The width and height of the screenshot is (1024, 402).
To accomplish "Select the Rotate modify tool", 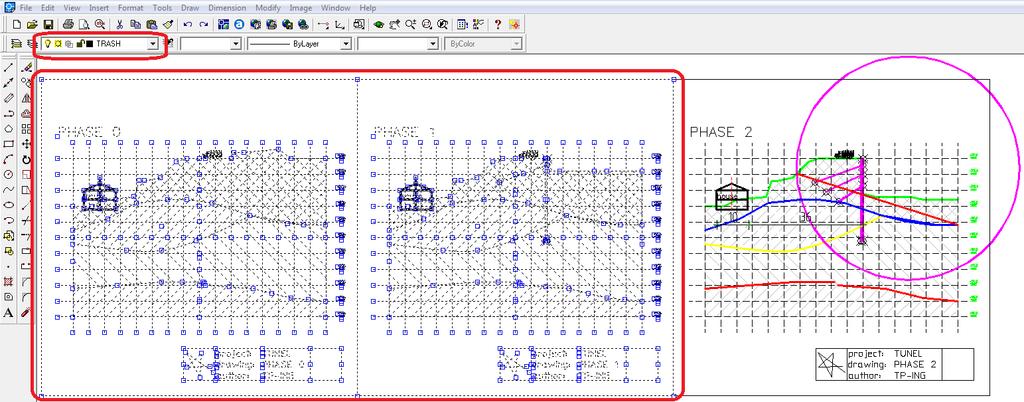I will tap(26, 159).
